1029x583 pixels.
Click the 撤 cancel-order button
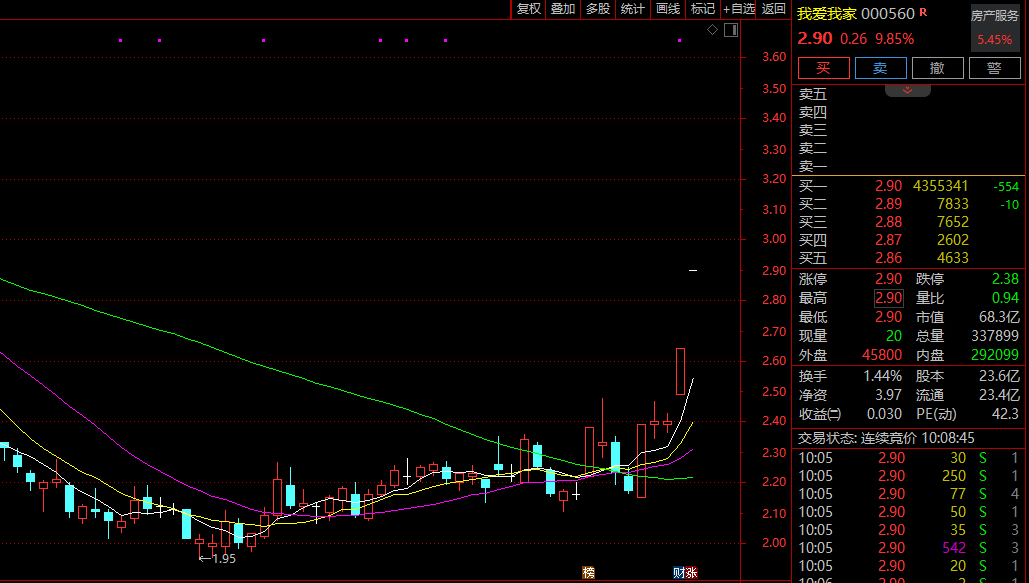[x=938, y=68]
